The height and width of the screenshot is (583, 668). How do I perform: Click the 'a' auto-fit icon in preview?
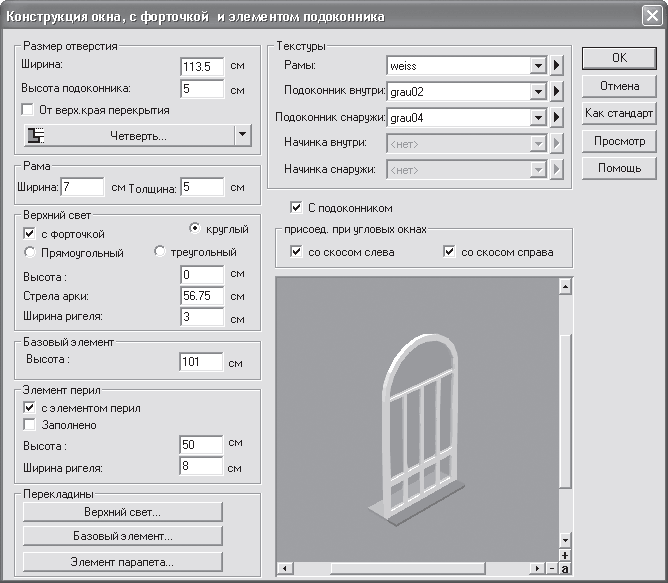565,569
